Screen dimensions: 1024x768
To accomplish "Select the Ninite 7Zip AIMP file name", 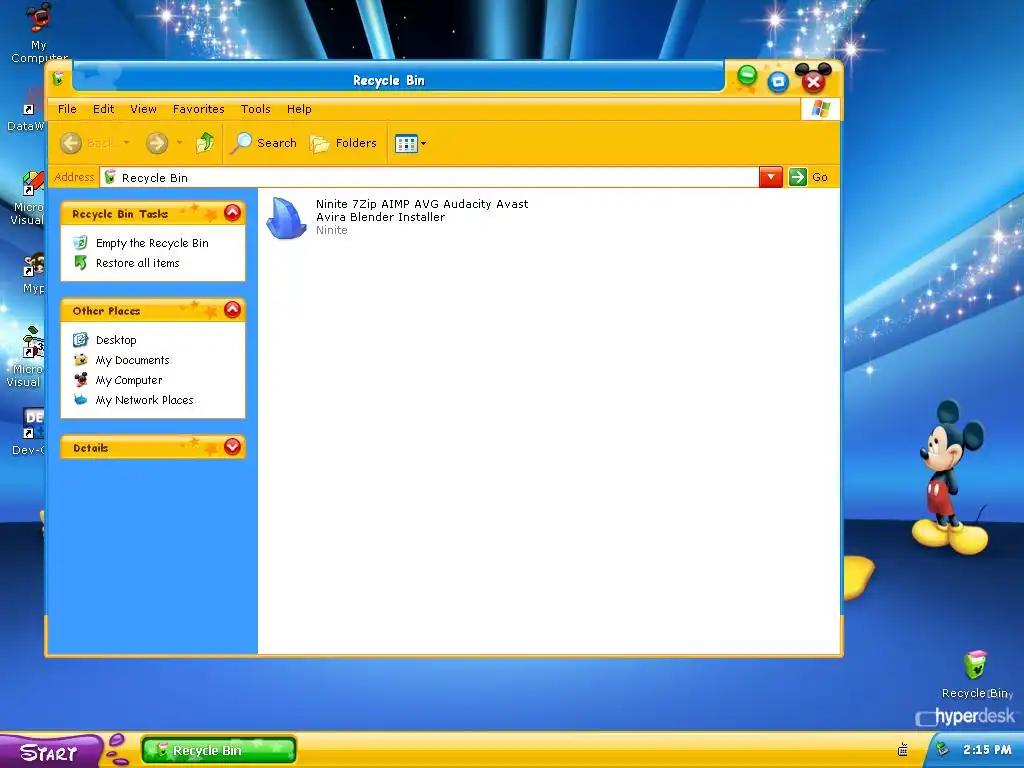I will pyautogui.click(x=422, y=210).
